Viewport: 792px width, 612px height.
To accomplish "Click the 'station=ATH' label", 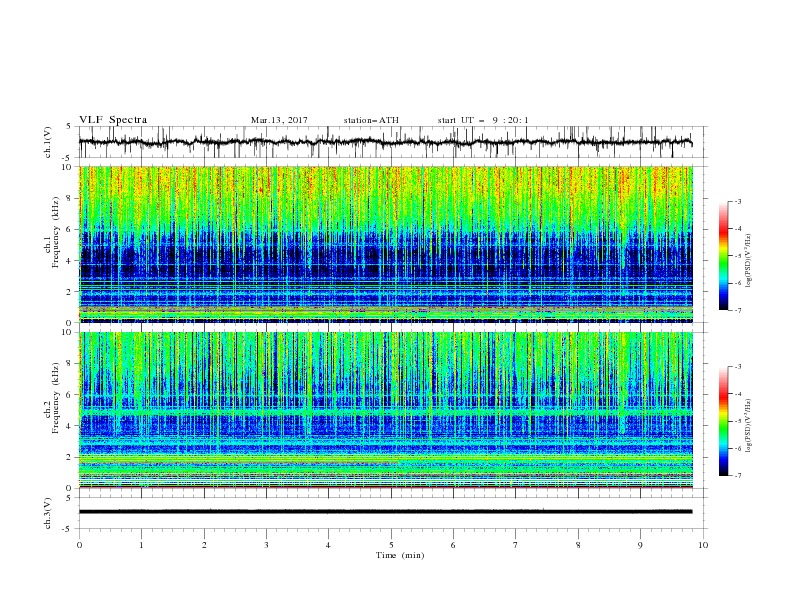I will [371, 120].
